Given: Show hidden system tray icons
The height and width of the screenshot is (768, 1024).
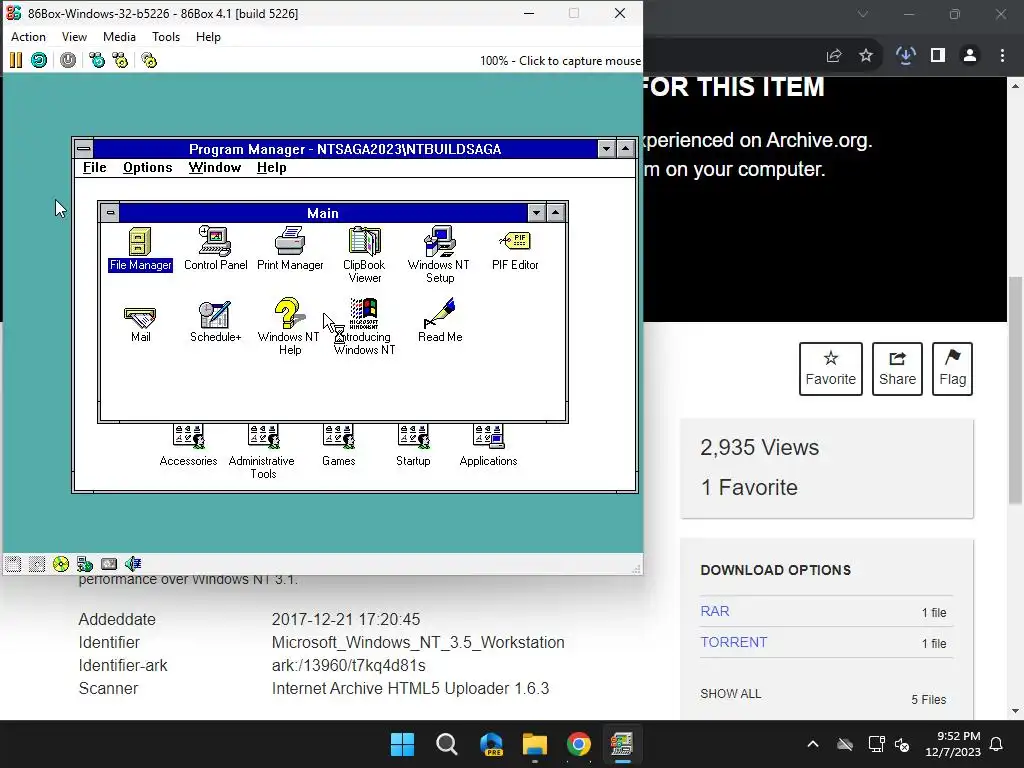Looking at the screenshot, I should [x=813, y=744].
